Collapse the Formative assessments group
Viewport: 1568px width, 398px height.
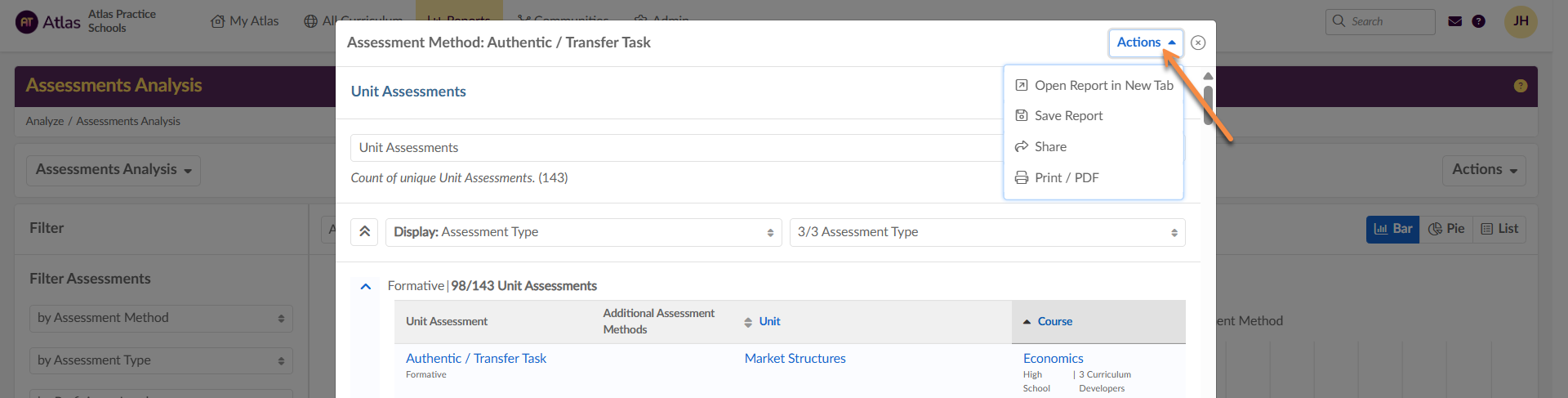click(366, 286)
